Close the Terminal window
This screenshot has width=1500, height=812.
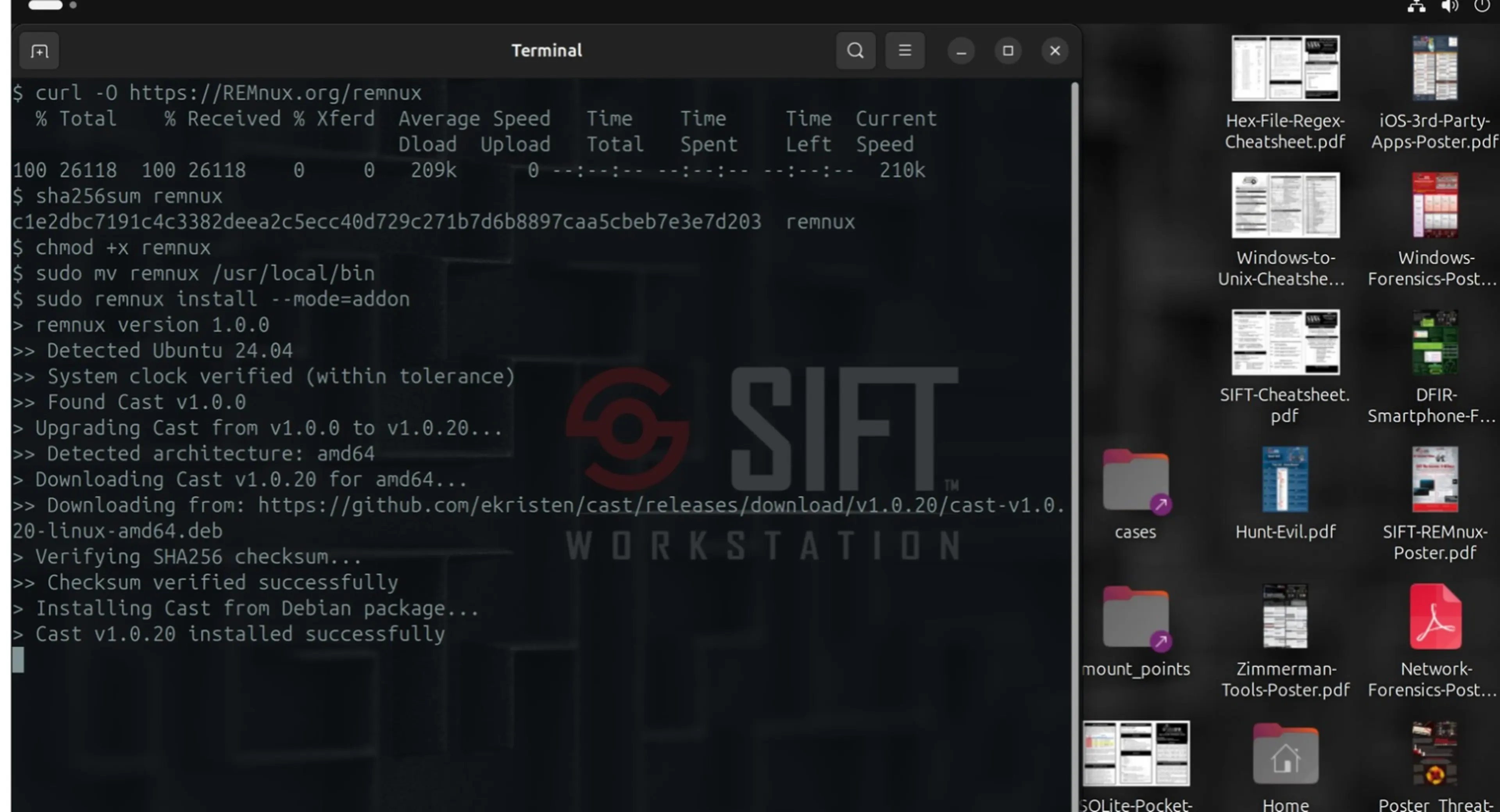coord(1055,51)
